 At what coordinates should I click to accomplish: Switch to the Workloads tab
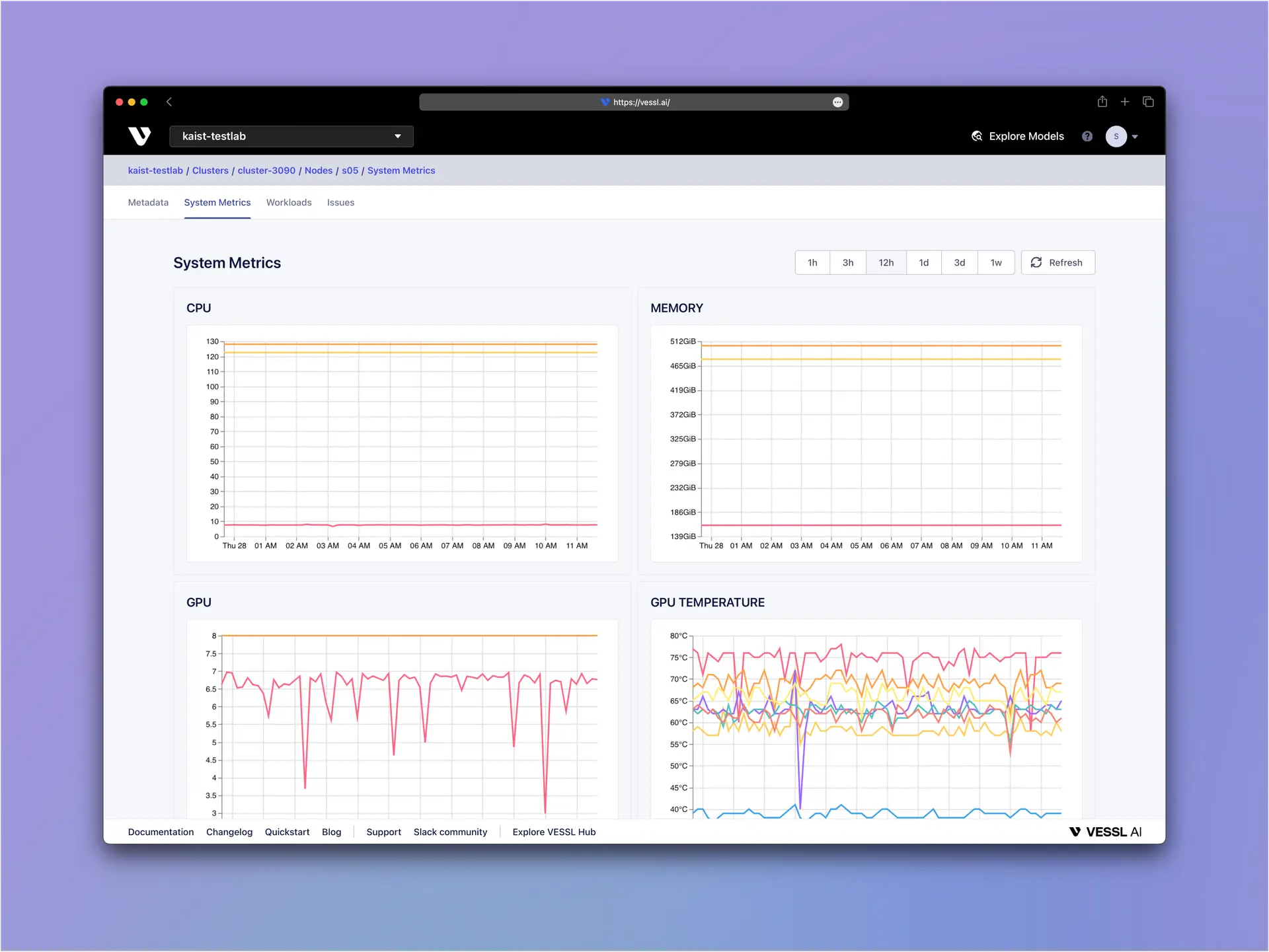click(289, 203)
